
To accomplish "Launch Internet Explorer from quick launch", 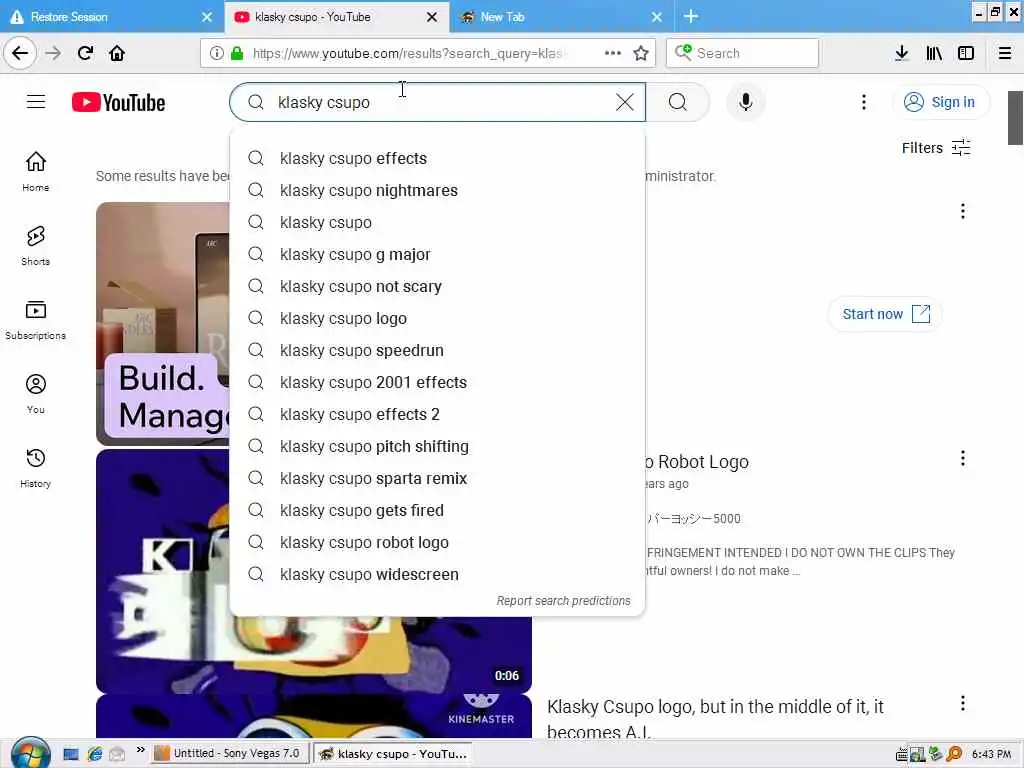I will [x=95, y=754].
